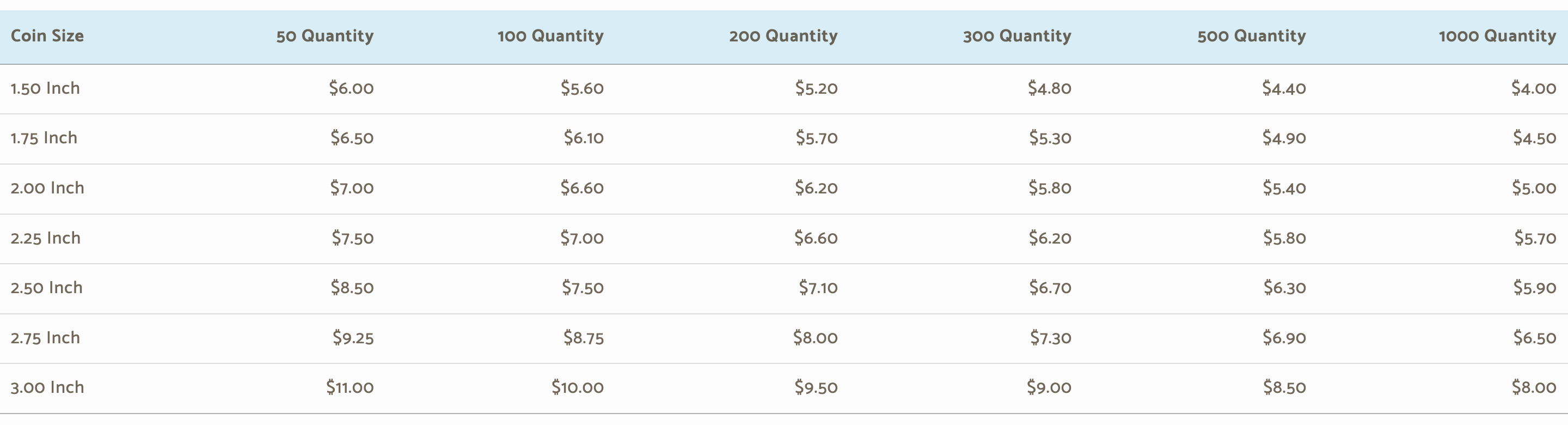1568x425 pixels.
Task: Select the 2.50 Inch row label
Action: [x=46, y=288]
